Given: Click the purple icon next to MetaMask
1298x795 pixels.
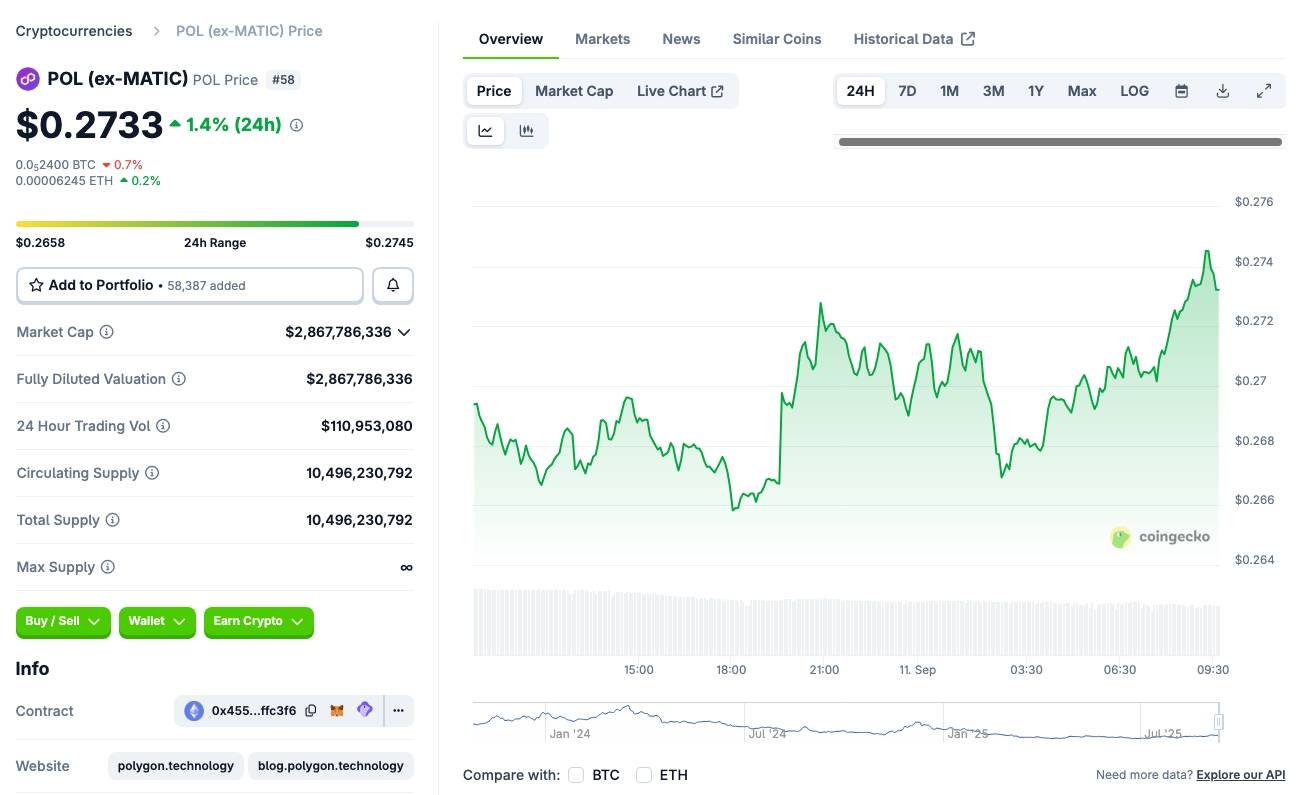Looking at the screenshot, I should pos(365,710).
